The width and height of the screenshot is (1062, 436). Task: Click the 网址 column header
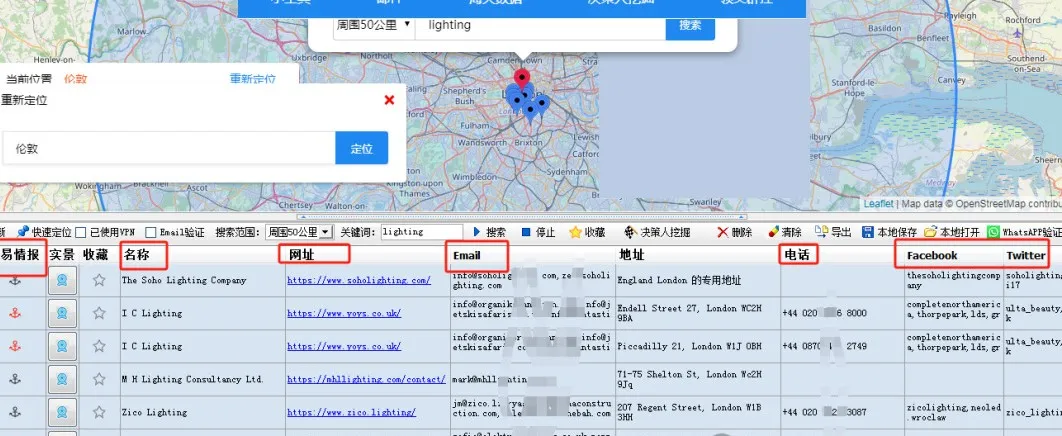tap(302, 255)
